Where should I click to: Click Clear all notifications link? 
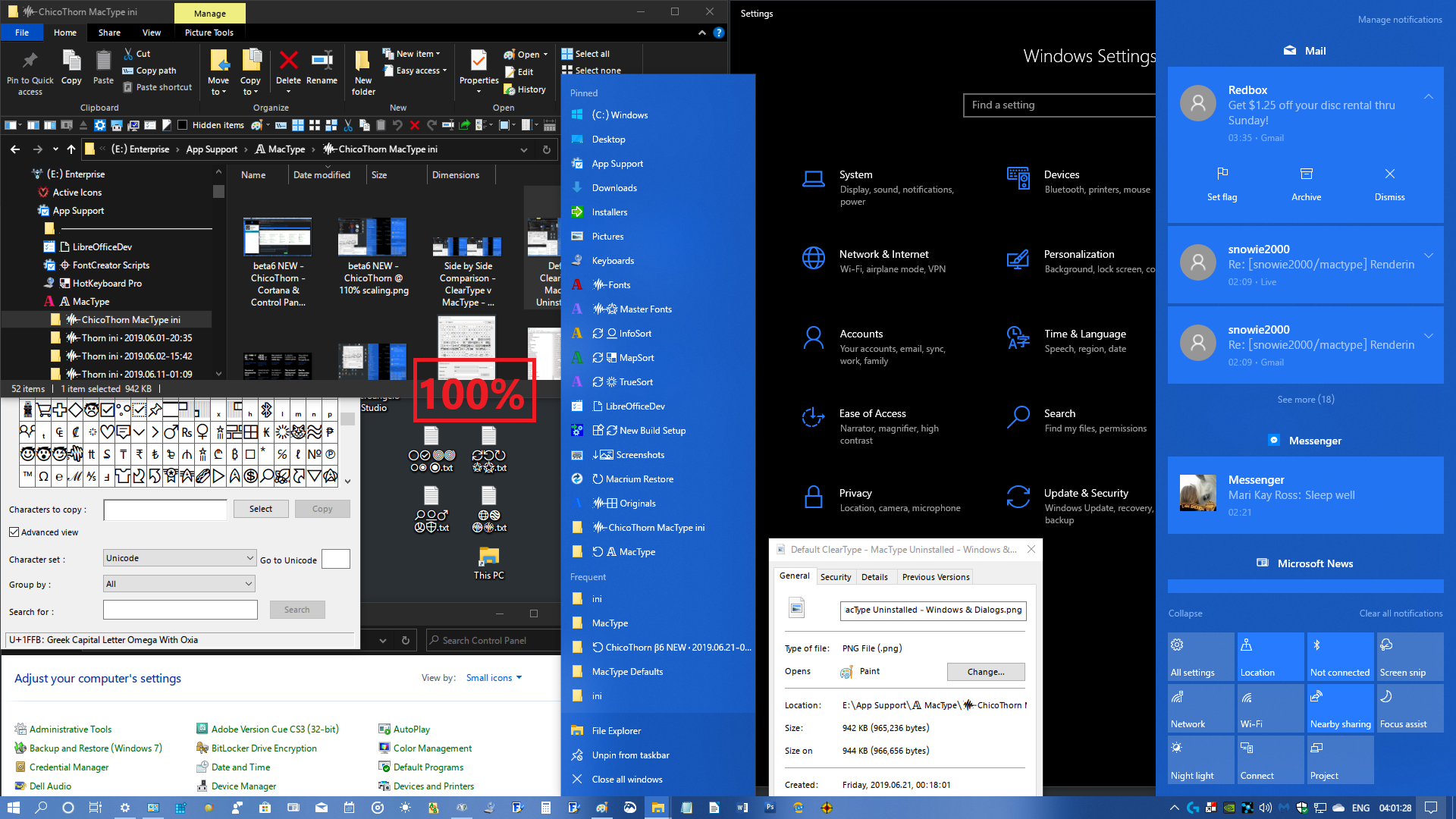pyautogui.click(x=1401, y=613)
